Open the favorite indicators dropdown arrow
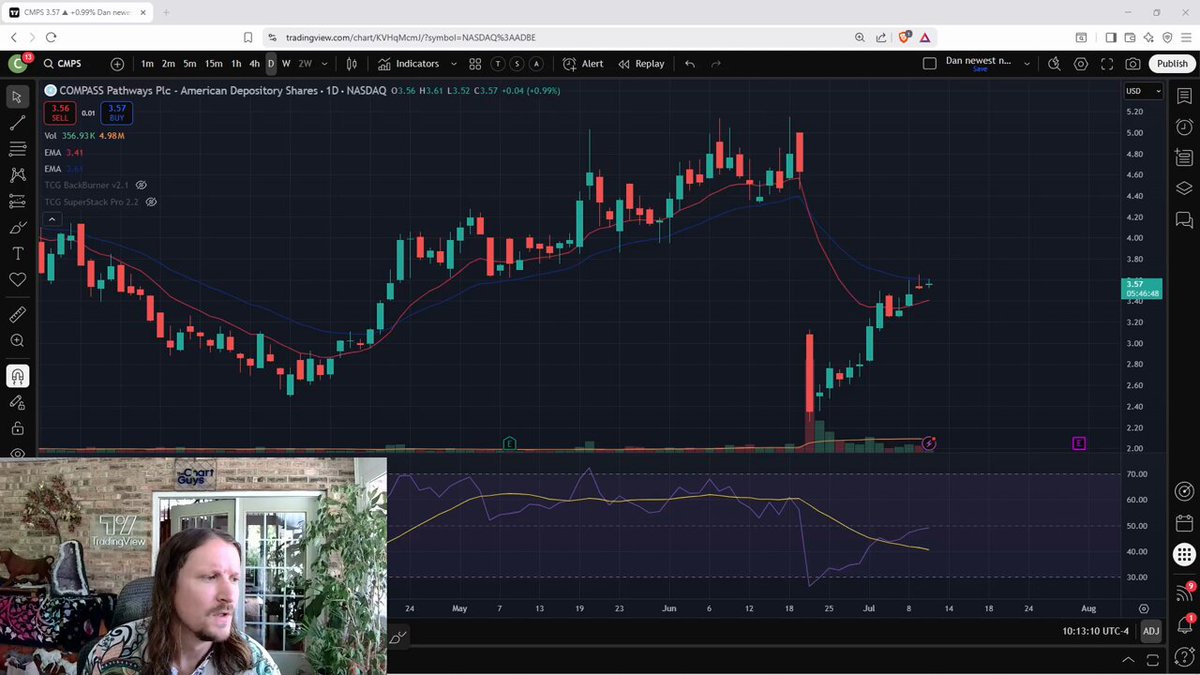The width and height of the screenshot is (1200, 675). 454,64
